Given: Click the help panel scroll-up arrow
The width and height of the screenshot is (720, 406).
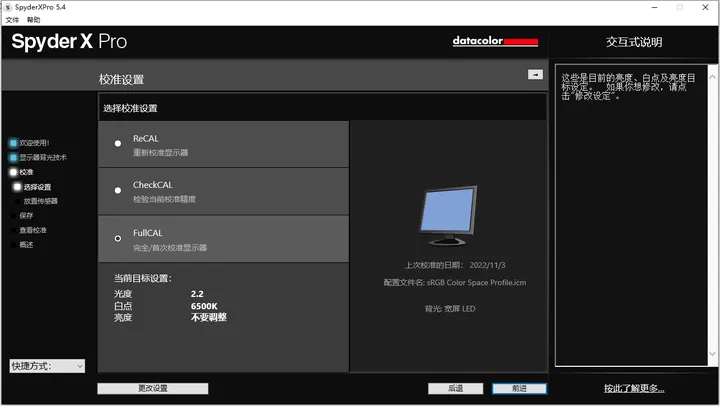Looking at the screenshot, I should (712, 77).
